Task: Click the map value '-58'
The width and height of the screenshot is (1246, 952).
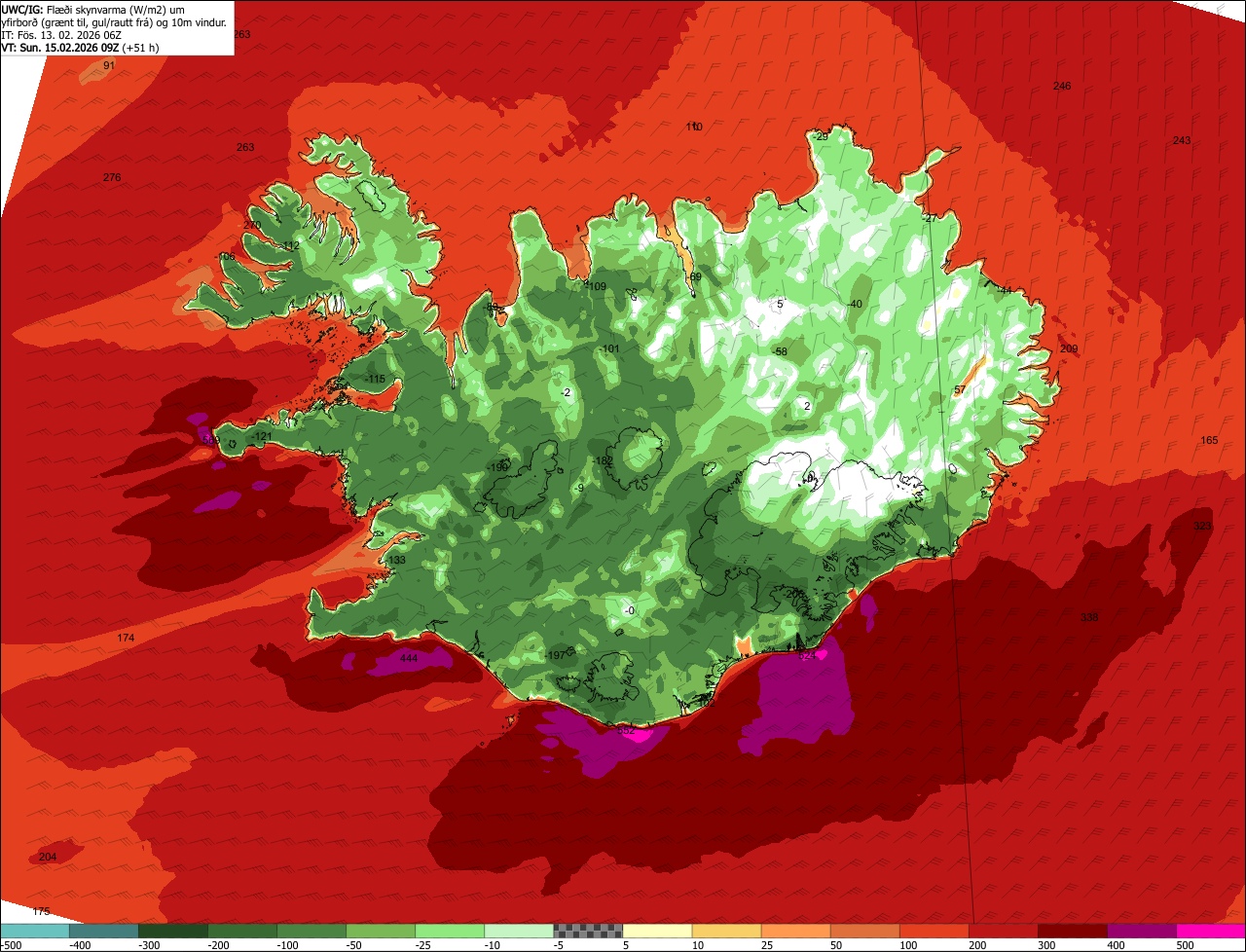Action: point(779,351)
